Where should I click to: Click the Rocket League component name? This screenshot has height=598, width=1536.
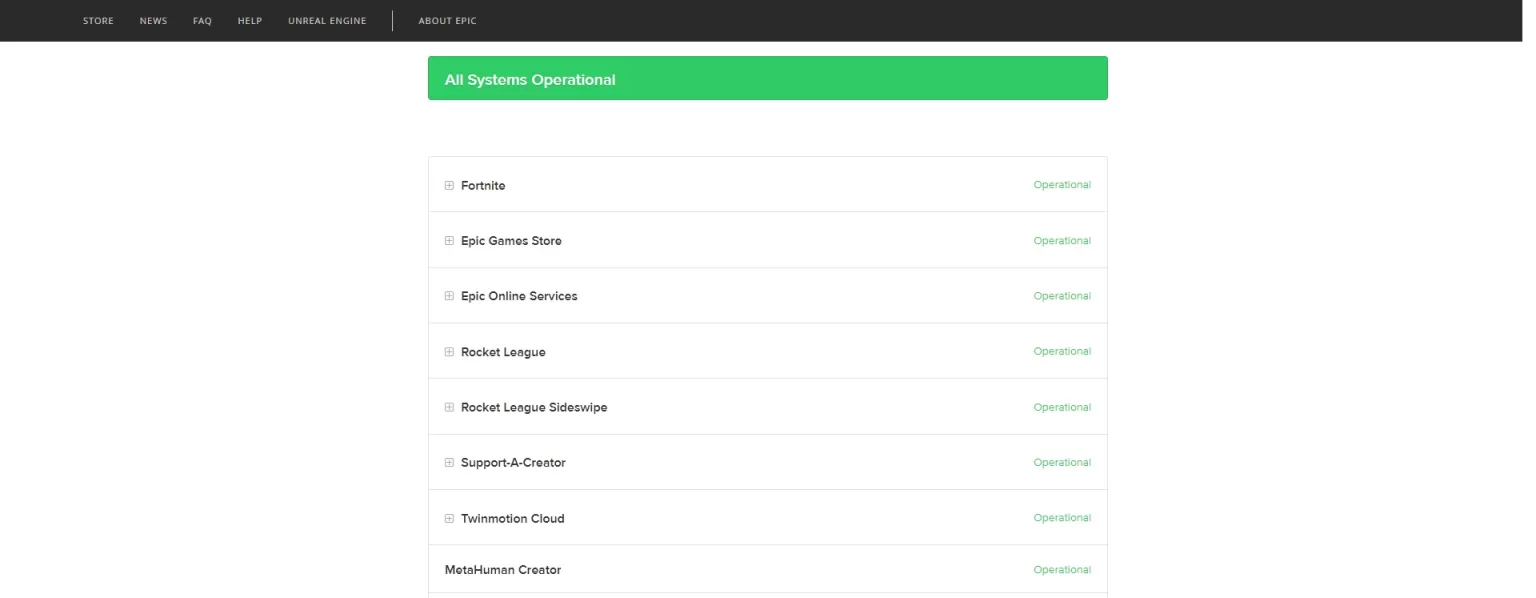[x=503, y=352]
